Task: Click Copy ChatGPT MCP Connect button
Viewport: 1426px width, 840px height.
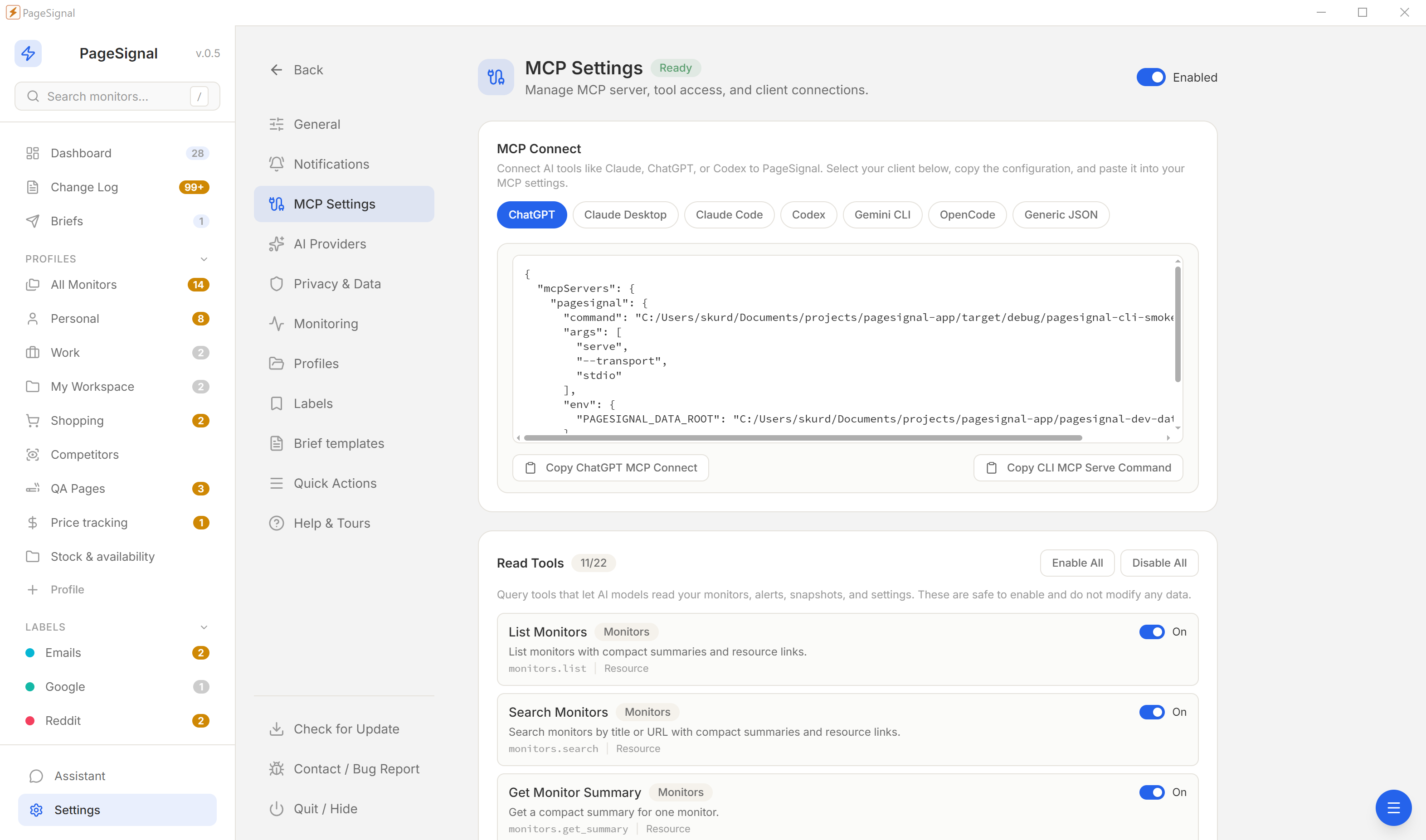Action: [x=610, y=467]
